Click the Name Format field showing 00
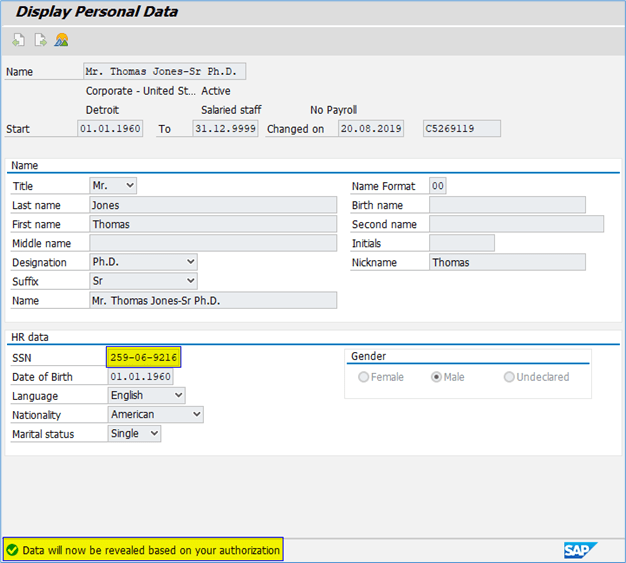This screenshot has width=626, height=563. [x=438, y=186]
